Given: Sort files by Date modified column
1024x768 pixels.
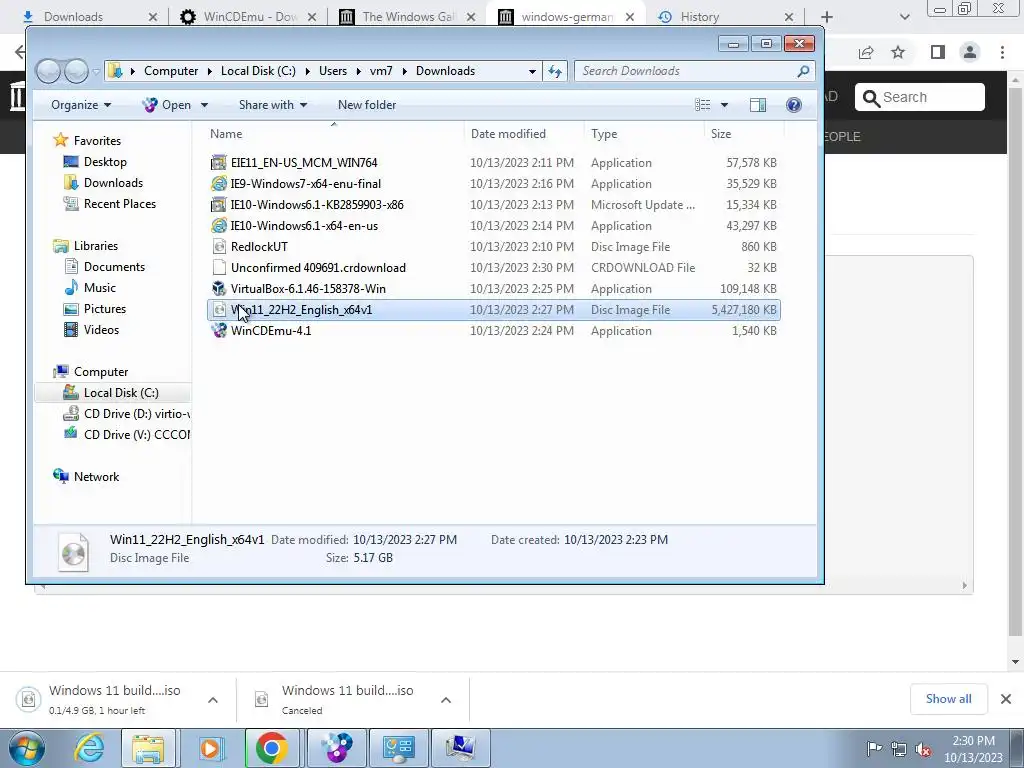Looking at the screenshot, I should (x=508, y=133).
